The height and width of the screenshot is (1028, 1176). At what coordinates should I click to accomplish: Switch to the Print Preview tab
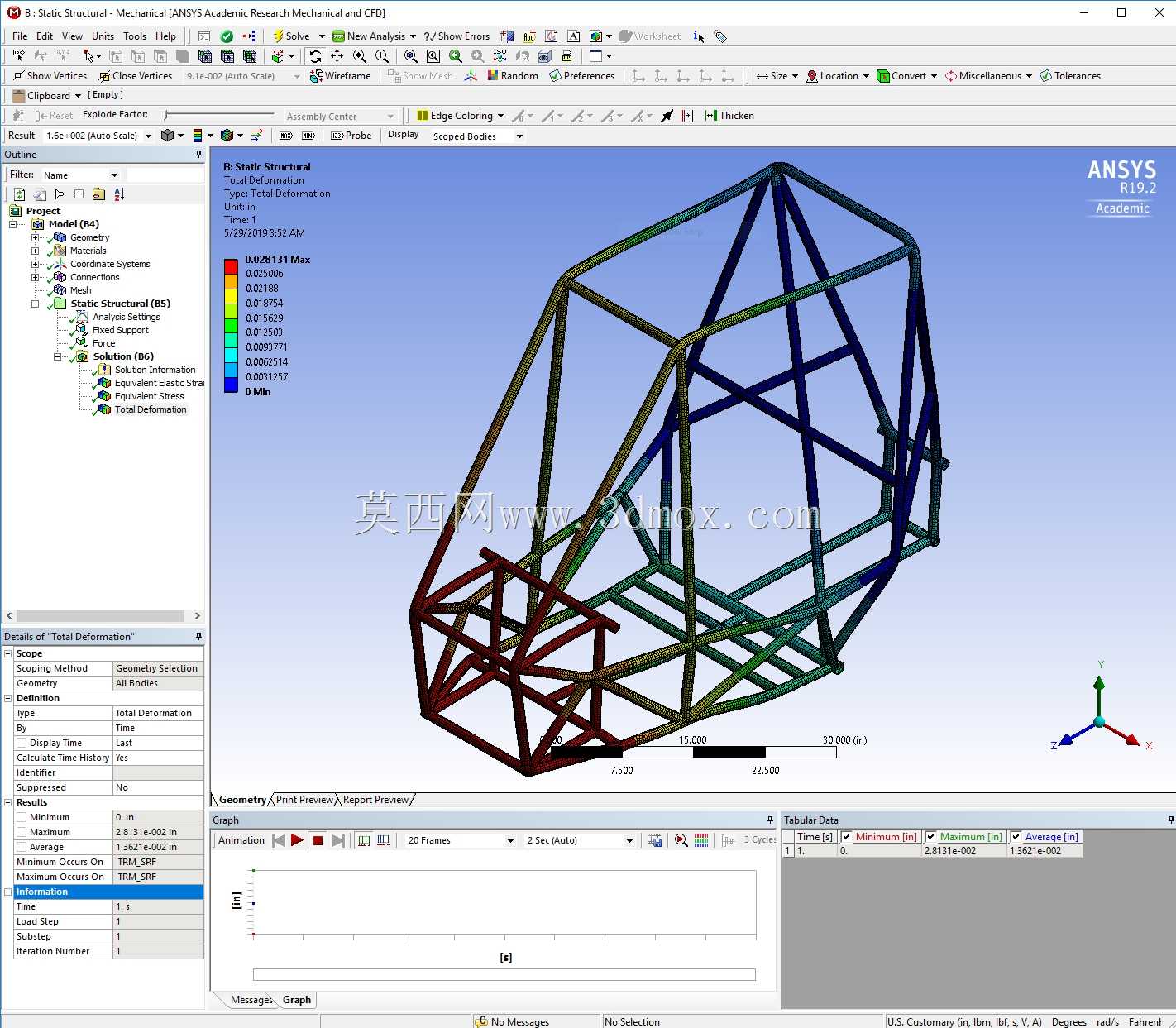pyautogui.click(x=304, y=800)
